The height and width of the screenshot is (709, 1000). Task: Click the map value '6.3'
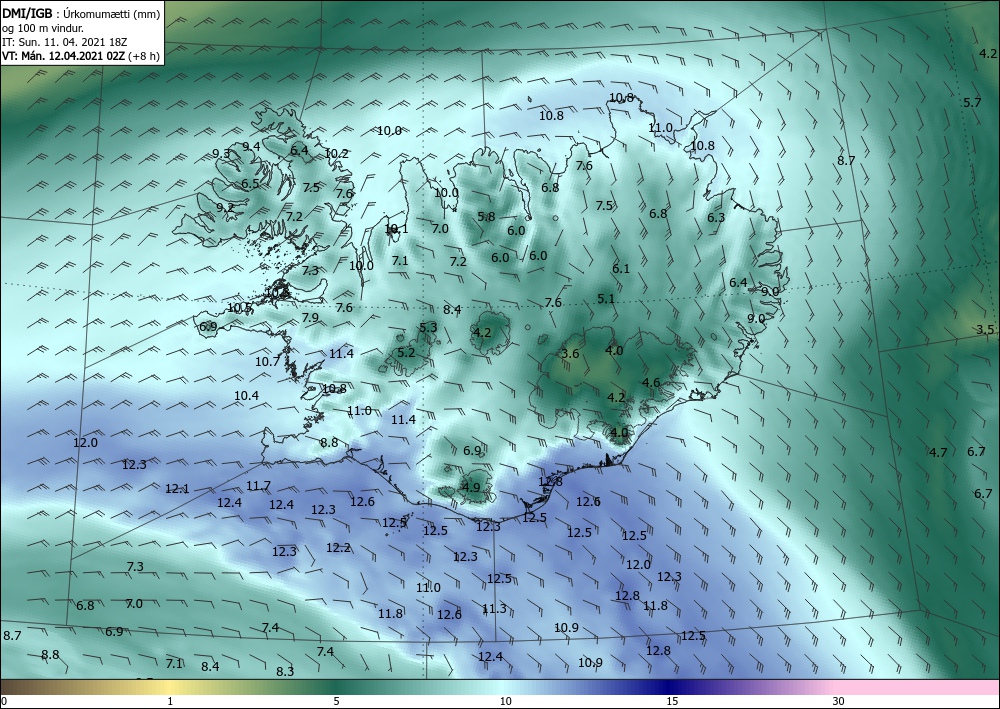point(716,217)
